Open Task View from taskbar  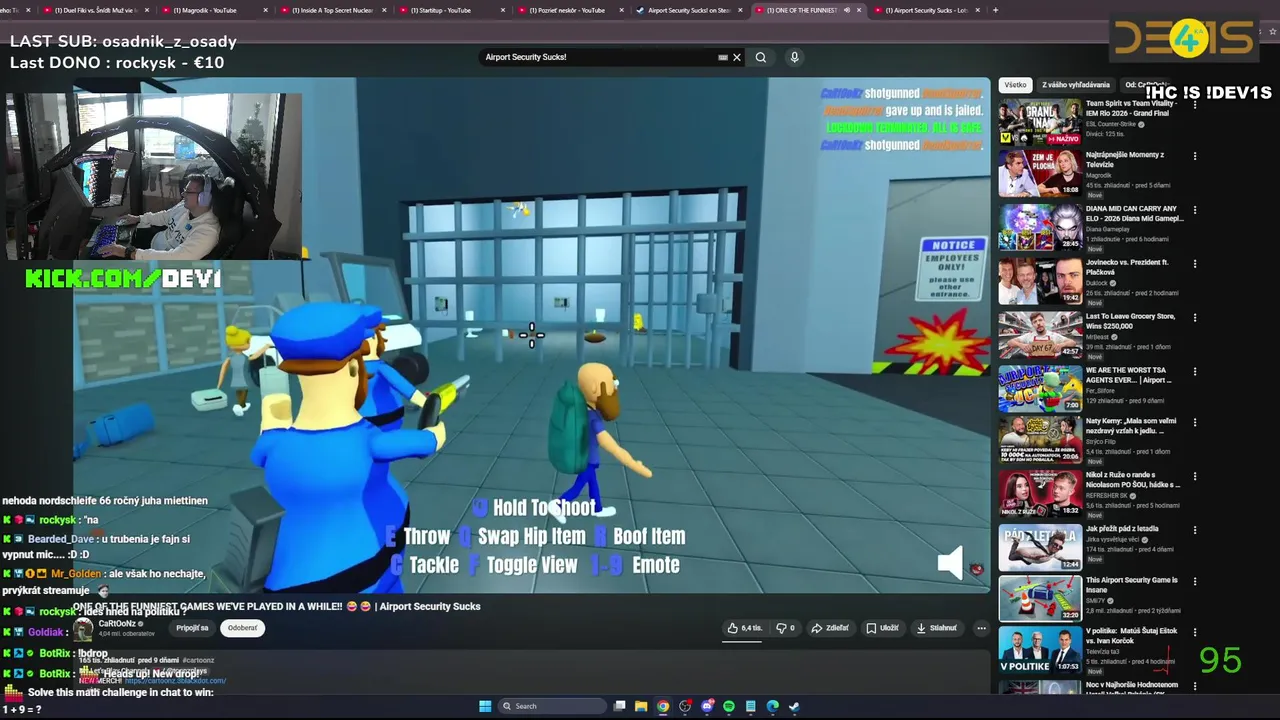[620, 706]
